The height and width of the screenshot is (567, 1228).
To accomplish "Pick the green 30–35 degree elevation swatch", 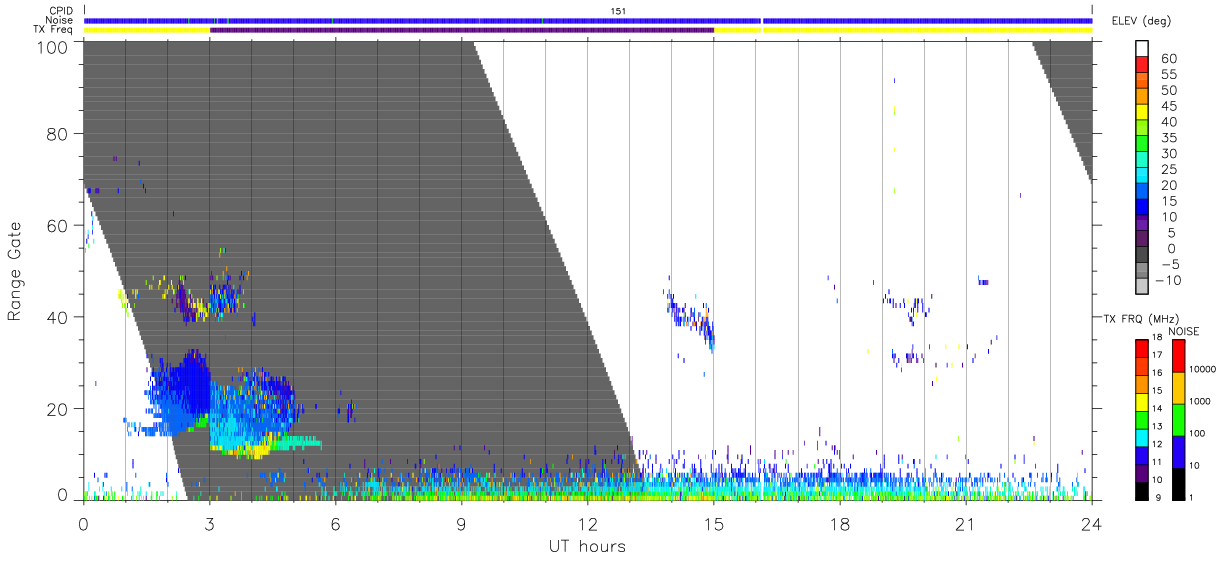I will click(1142, 145).
